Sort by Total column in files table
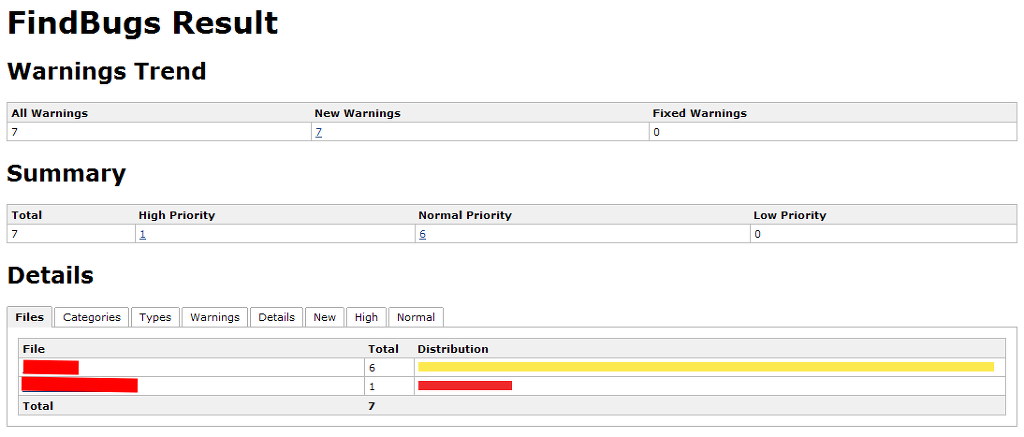 click(x=383, y=349)
